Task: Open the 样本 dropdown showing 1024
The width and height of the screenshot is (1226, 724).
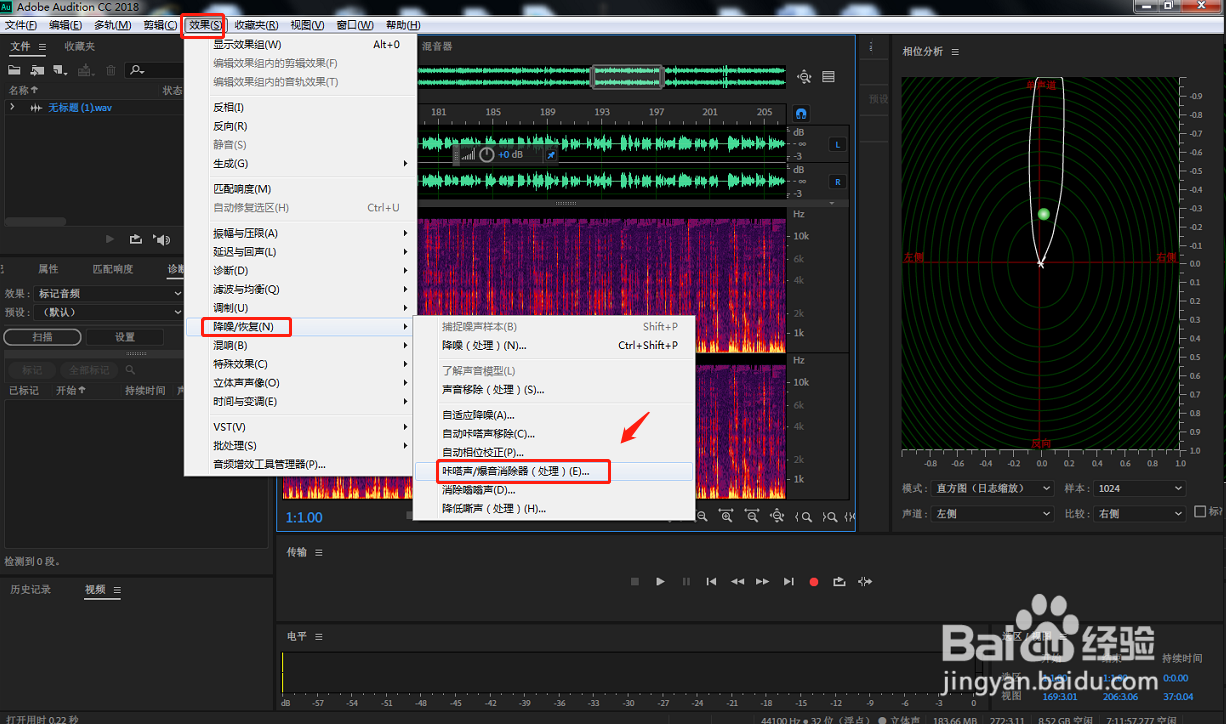Action: click(1140, 488)
